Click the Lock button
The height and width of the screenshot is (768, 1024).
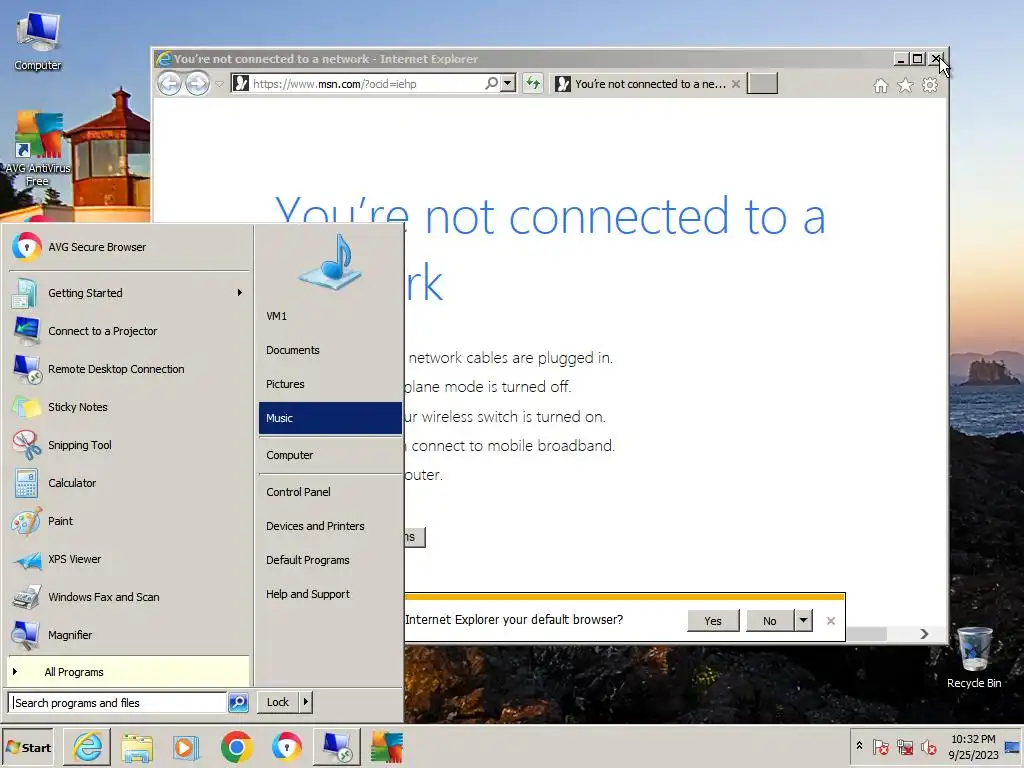click(x=278, y=703)
